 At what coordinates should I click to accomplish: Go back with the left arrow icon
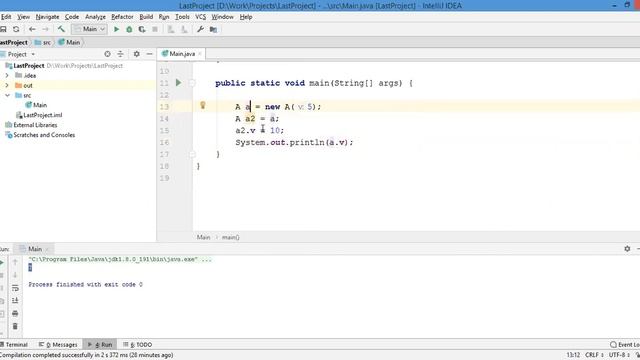pyautogui.click(x=32, y=29)
